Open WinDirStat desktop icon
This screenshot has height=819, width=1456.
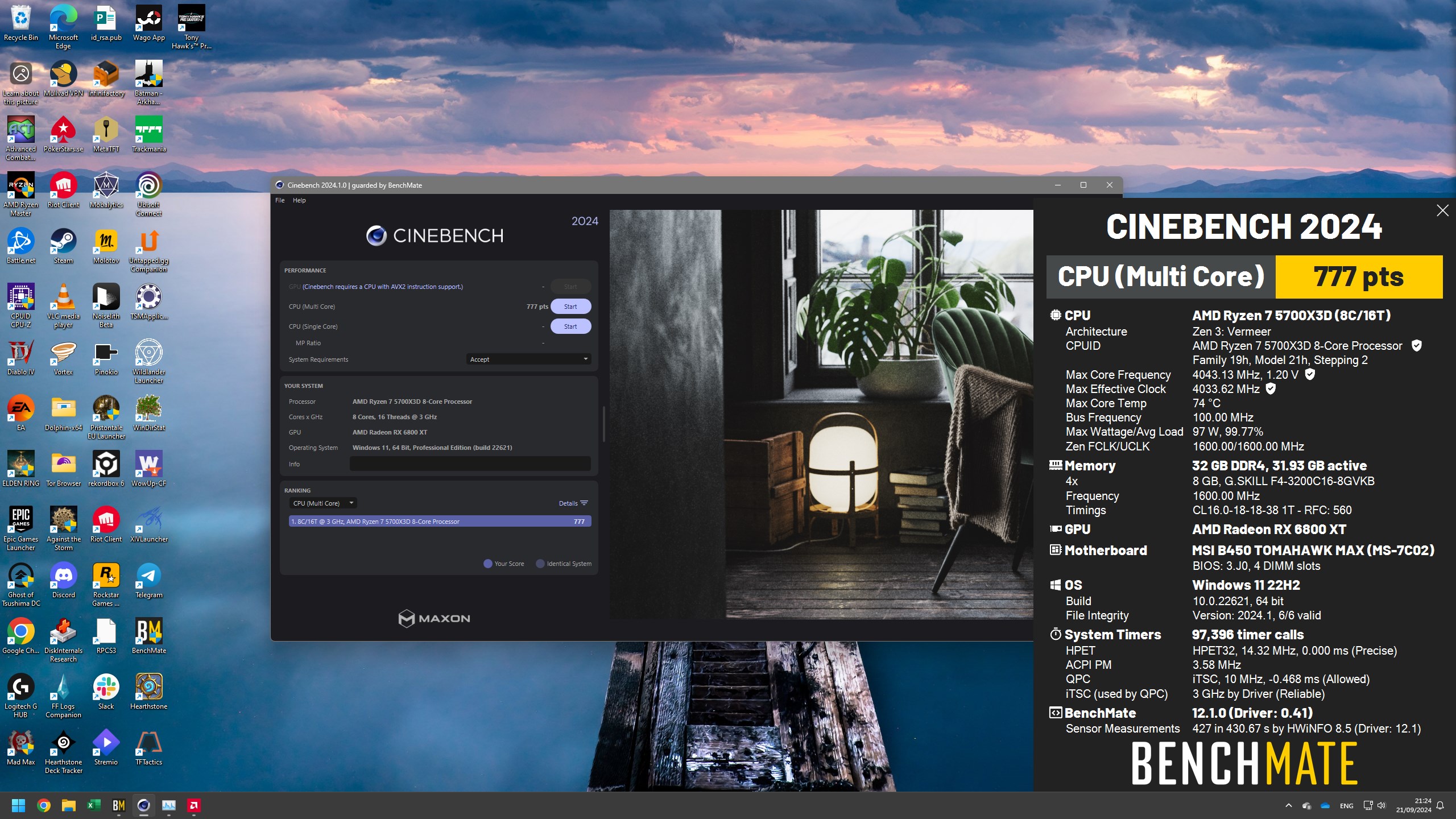pyautogui.click(x=149, y=413)
